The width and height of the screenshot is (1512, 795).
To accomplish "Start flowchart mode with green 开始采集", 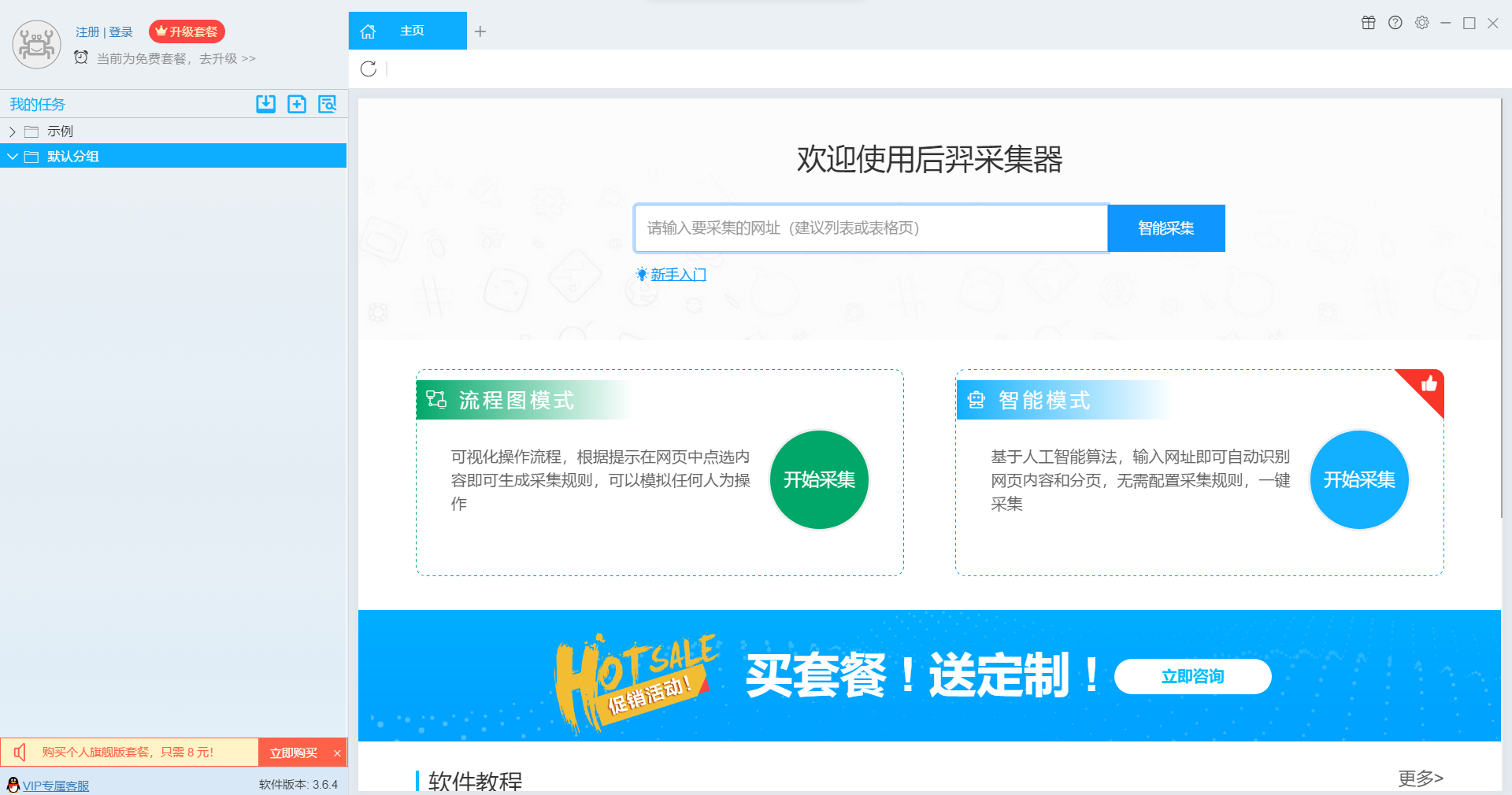I will tap(819, 479).
